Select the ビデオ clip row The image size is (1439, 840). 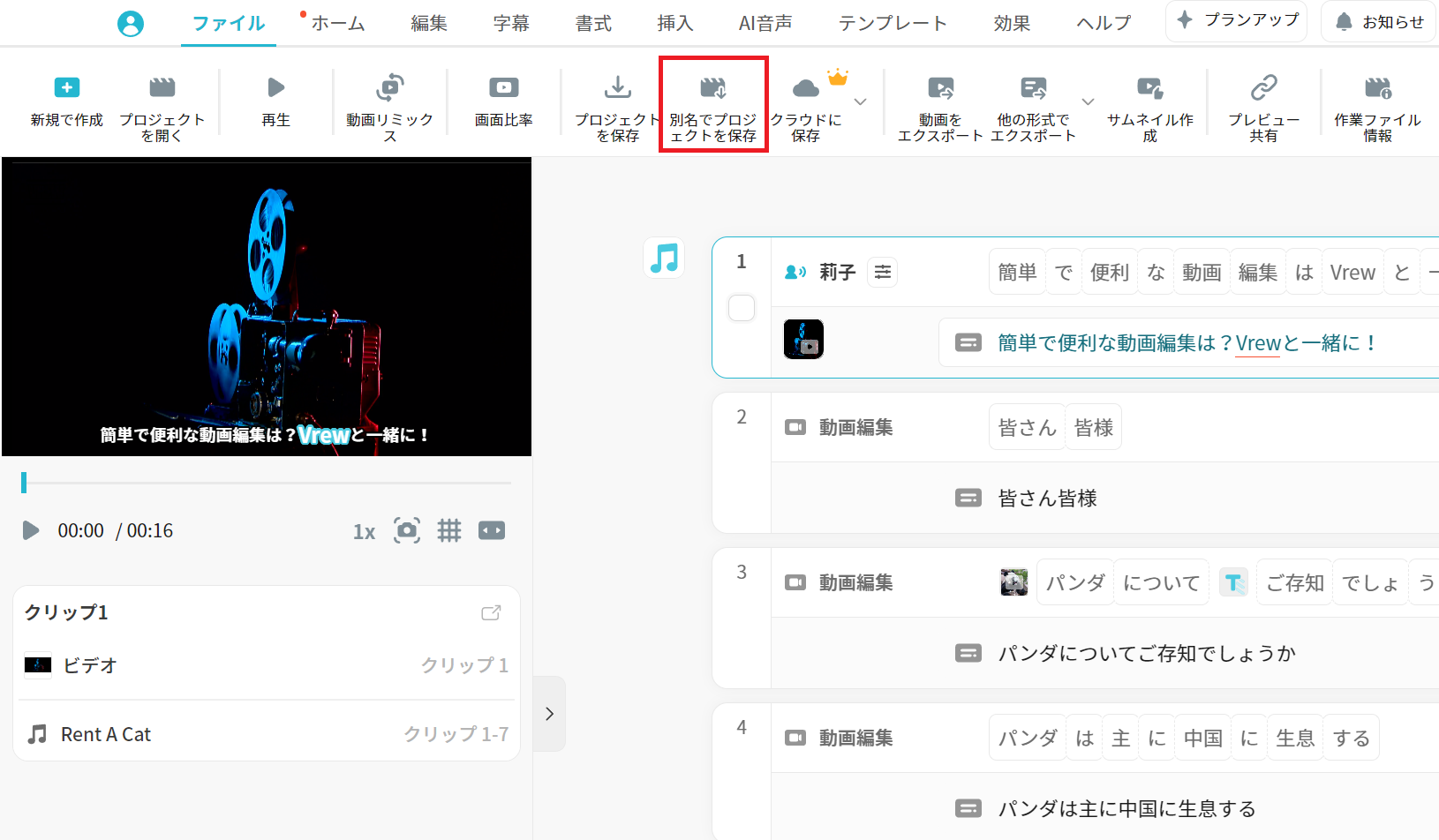coord(267,665)
